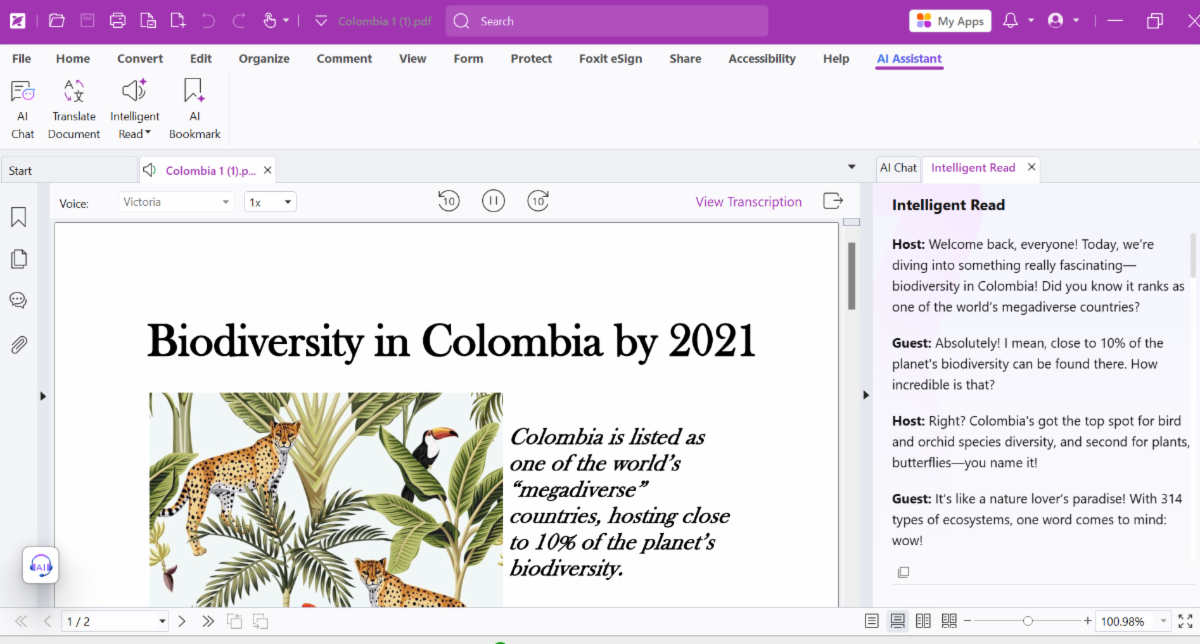Select single page view mode
This screenshot has width=1200, height=644.
point(872,621)
